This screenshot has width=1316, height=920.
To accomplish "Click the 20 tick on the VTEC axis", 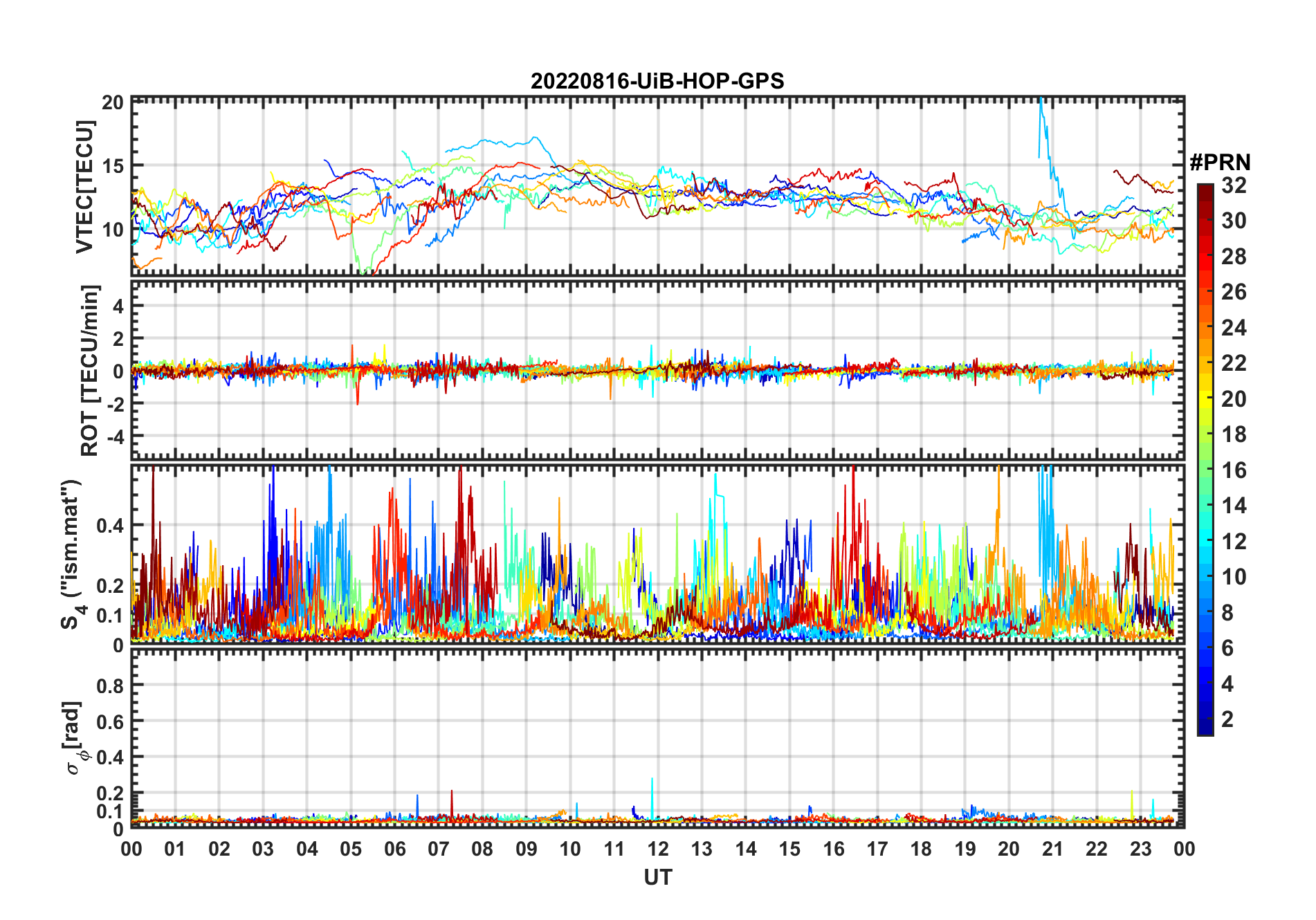I will tap(113, 102).
